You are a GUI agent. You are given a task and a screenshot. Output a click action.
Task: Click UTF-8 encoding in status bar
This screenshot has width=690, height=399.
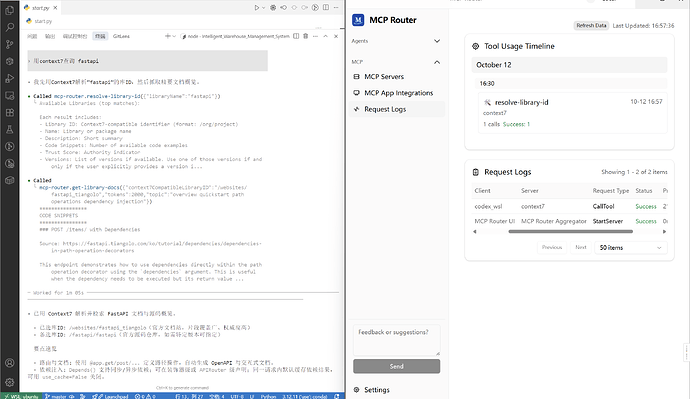point(237,396)
